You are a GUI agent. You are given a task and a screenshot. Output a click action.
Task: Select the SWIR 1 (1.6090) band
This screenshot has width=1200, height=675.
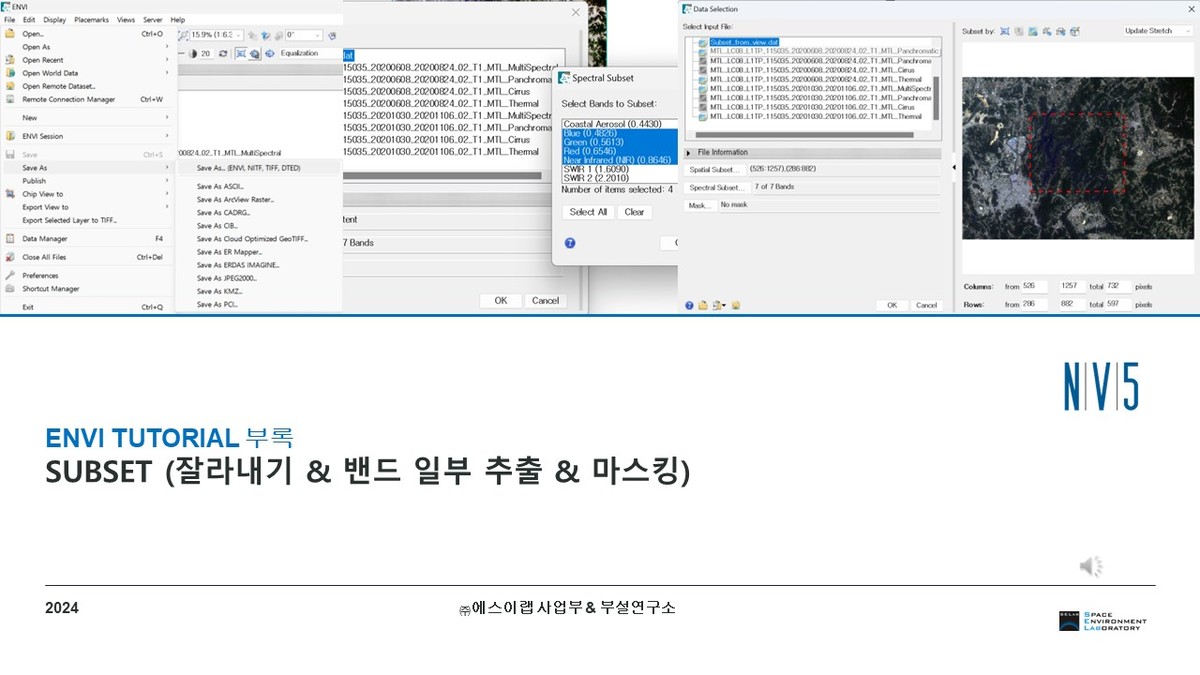coord(598,169)
